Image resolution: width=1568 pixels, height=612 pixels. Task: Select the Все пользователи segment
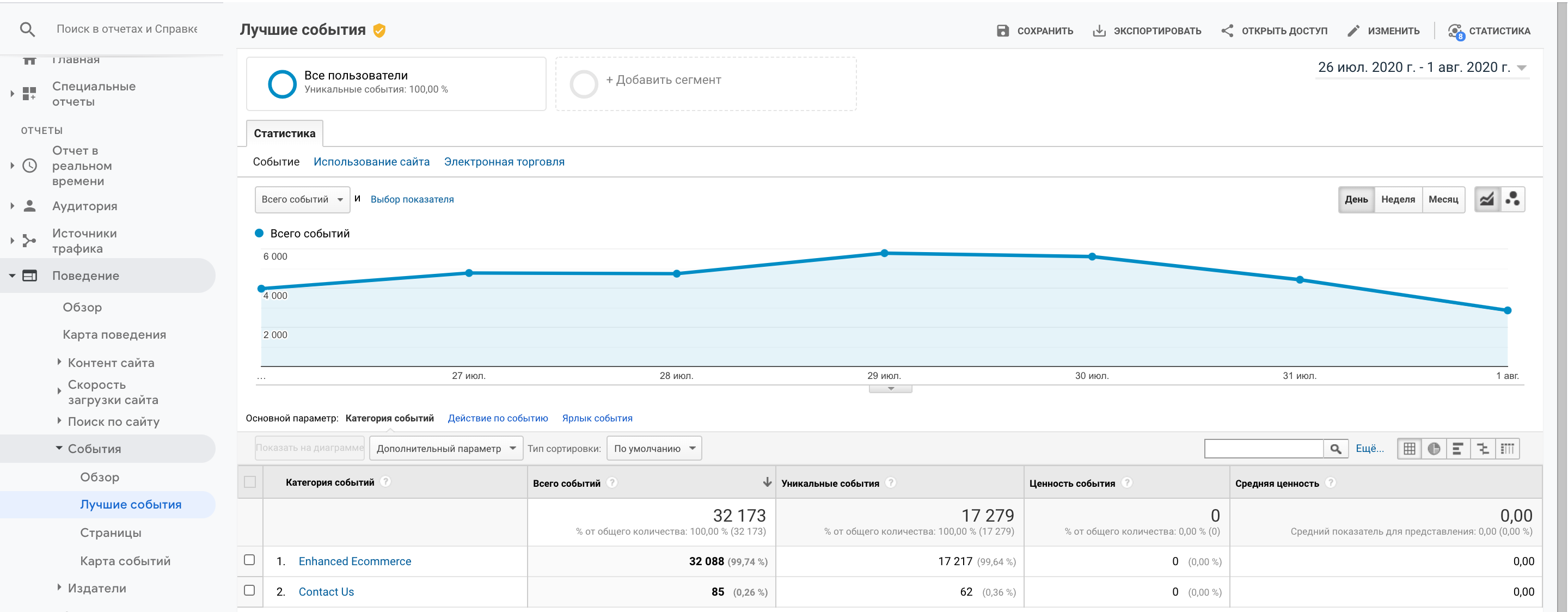tap(396, 84)
